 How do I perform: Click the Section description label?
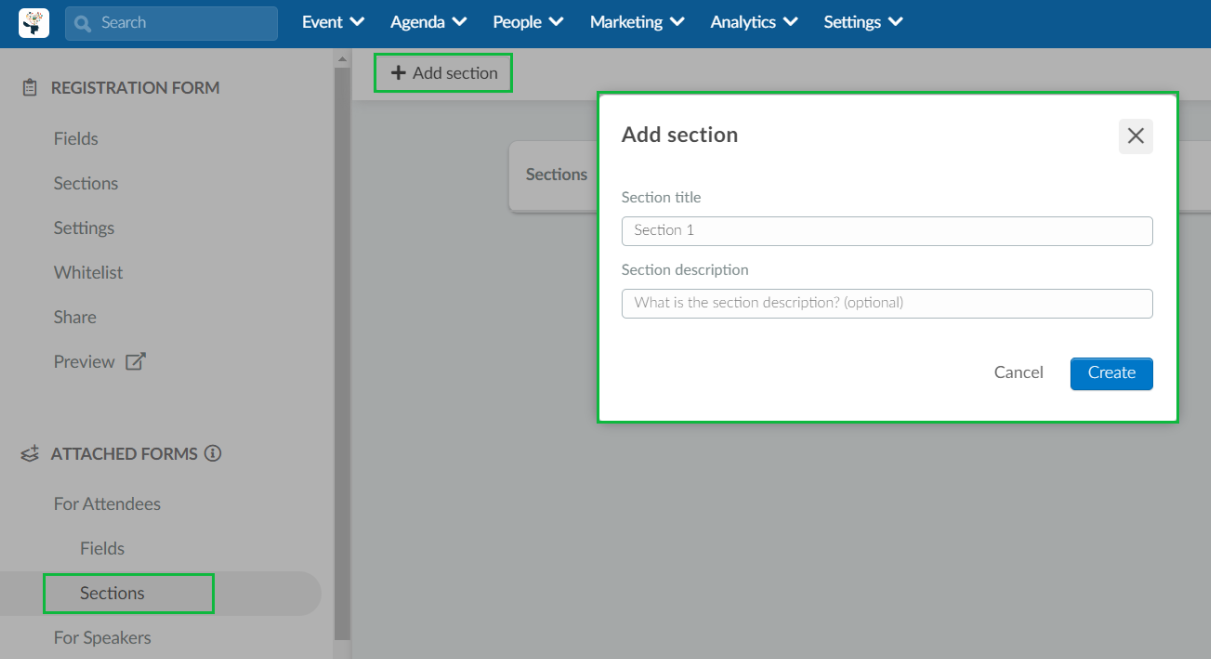[685, 270]
